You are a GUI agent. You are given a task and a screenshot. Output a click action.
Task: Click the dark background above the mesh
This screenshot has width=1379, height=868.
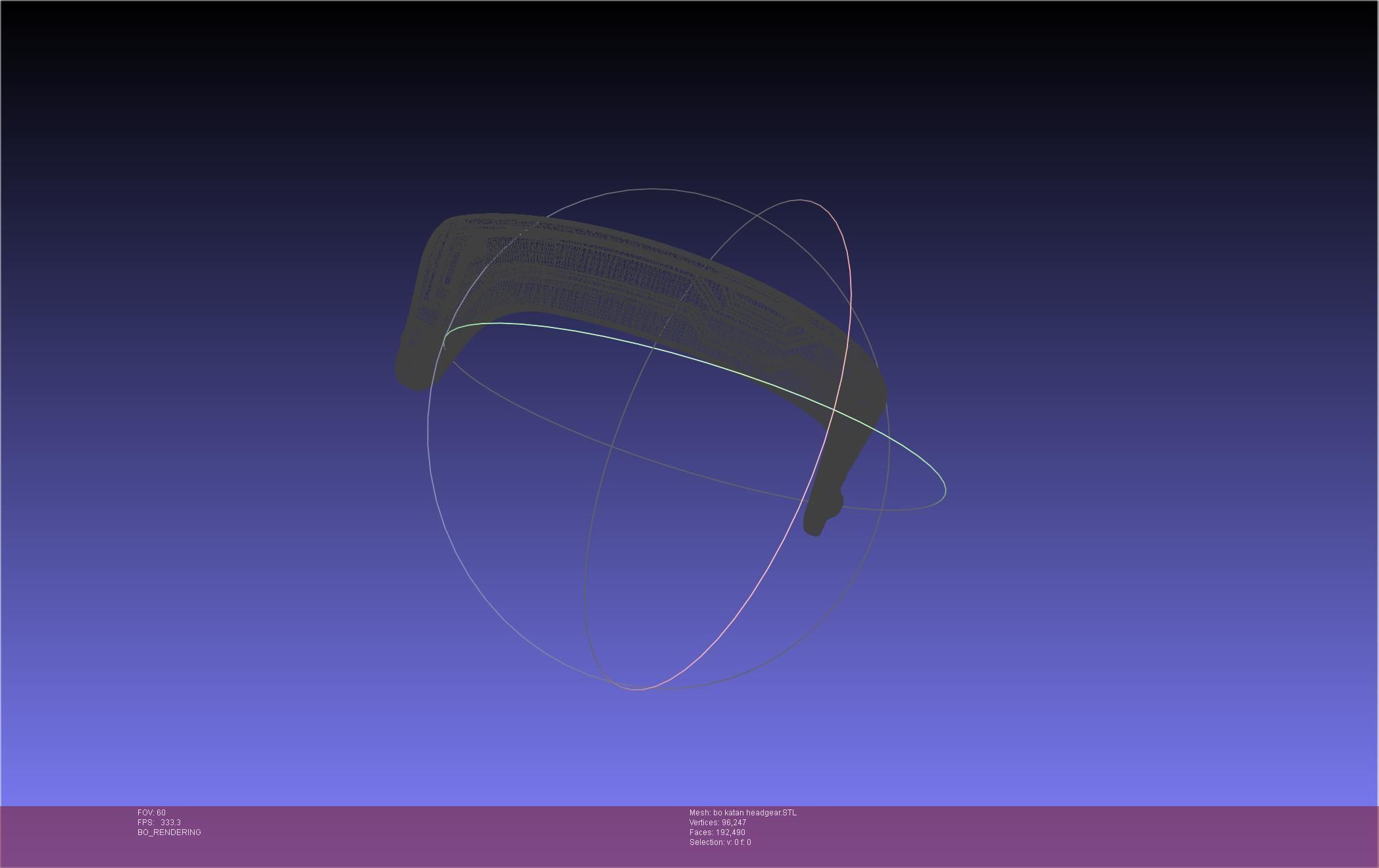658,99
